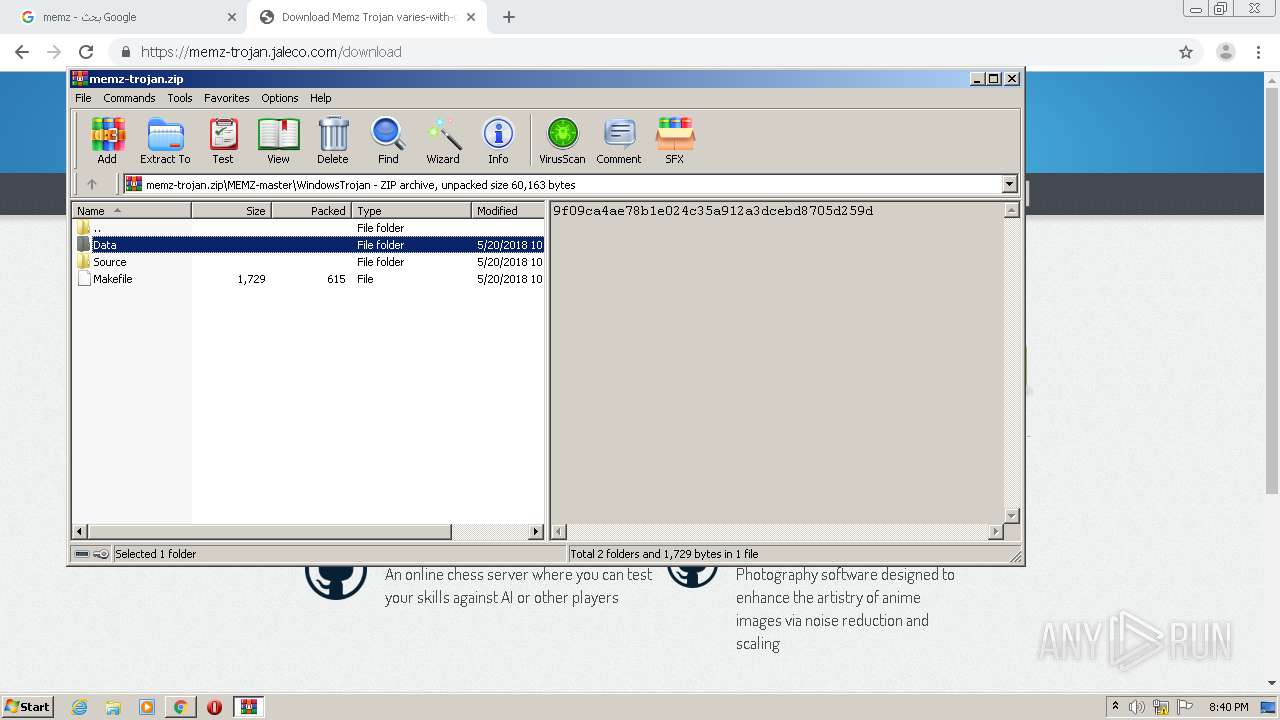Click the Chrome URL address bar
1280x720 pixels.
[x=640, y=52]
